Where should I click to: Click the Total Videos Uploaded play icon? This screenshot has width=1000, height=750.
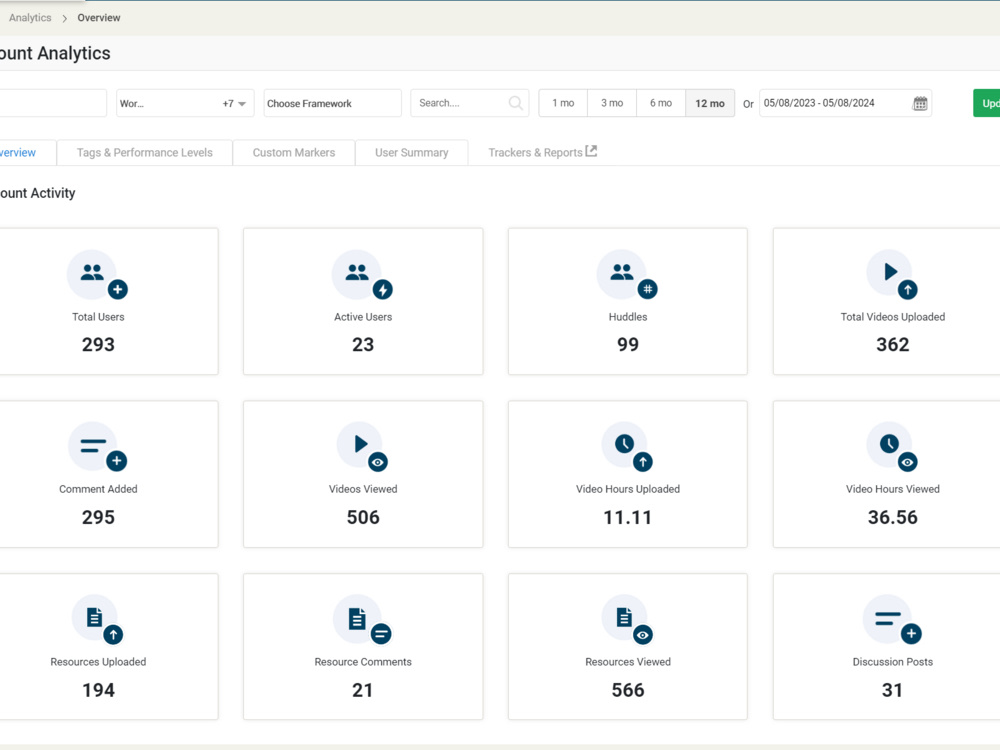tap(892, 275)
